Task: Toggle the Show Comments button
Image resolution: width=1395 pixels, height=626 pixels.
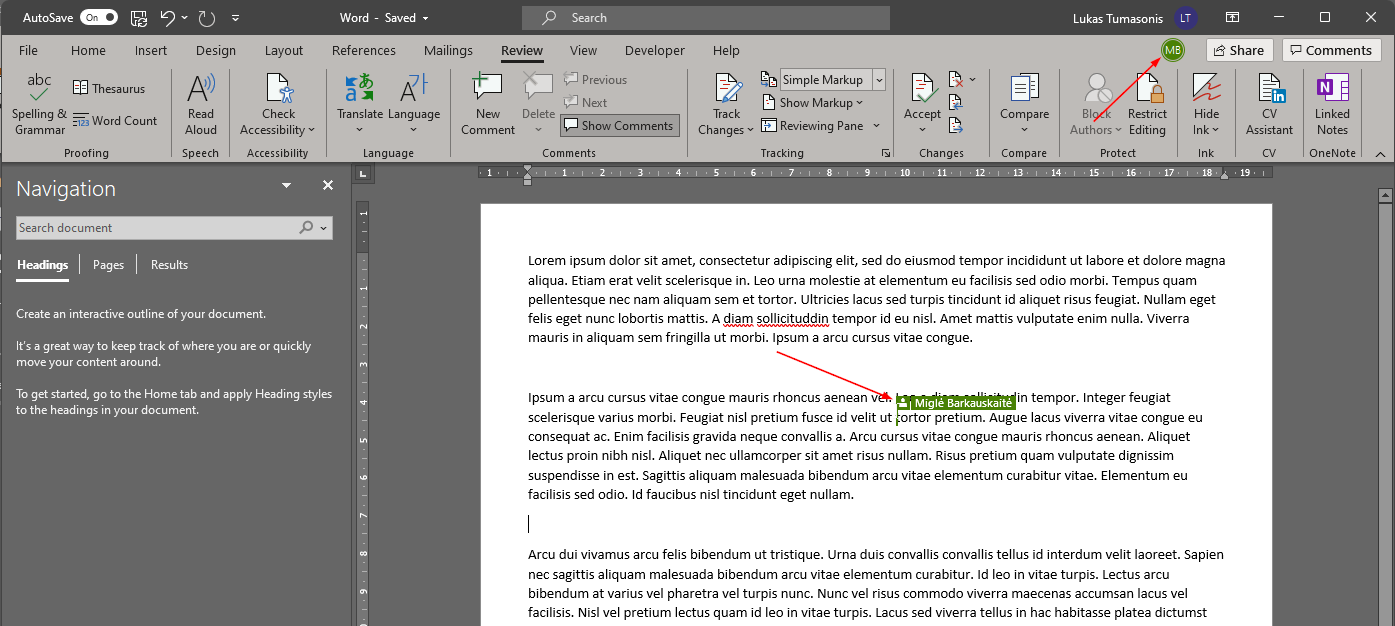Action: pos(618,126)
